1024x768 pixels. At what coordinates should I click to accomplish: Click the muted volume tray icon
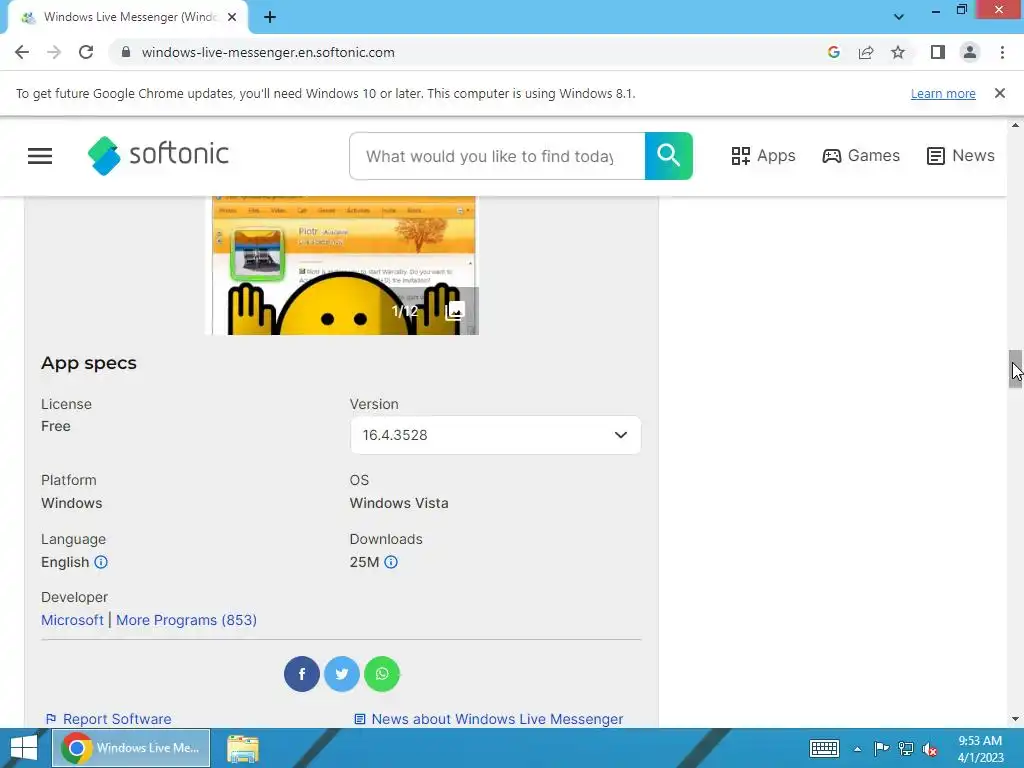click(930, 749)
